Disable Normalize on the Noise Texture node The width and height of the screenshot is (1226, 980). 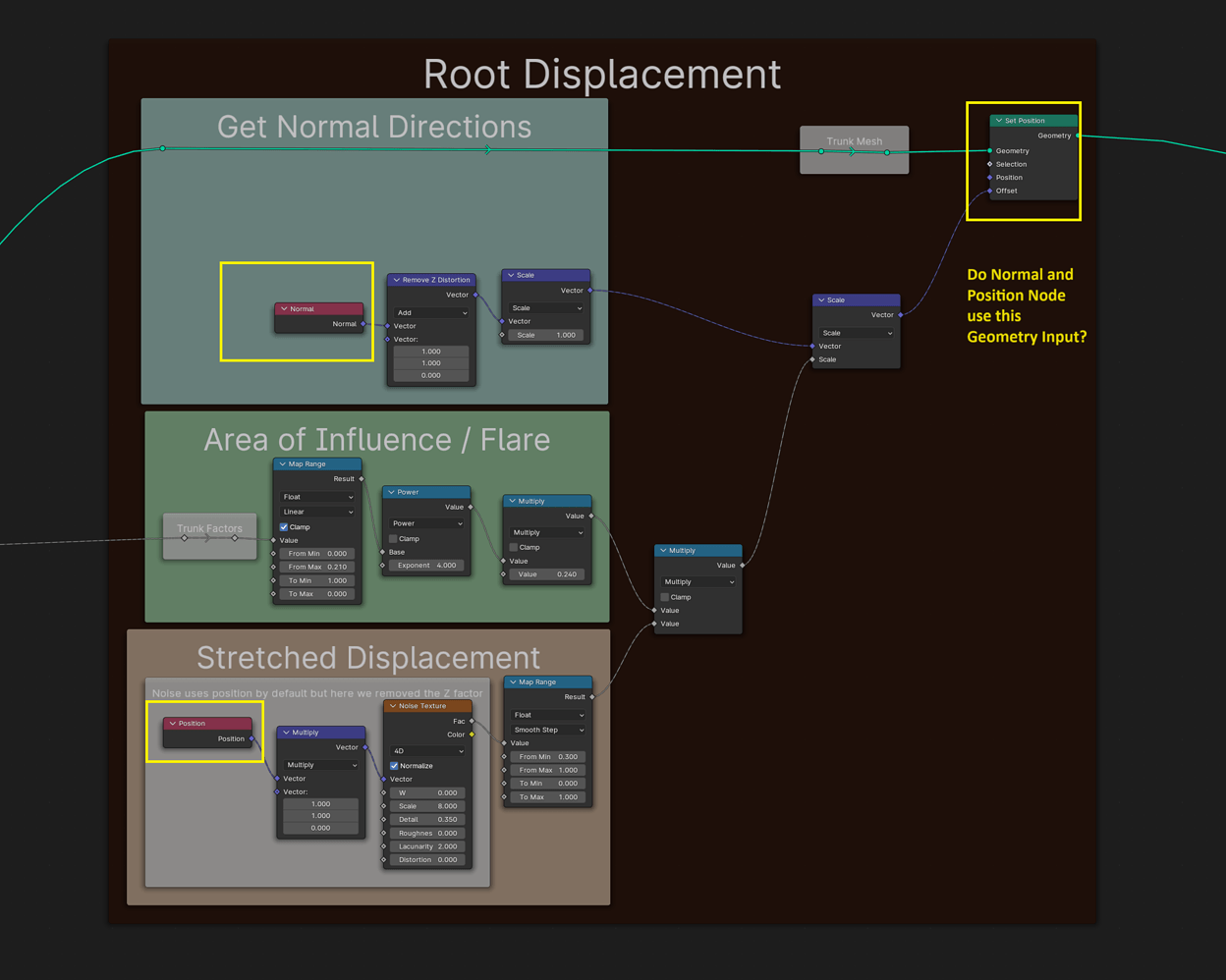[394, 766]
